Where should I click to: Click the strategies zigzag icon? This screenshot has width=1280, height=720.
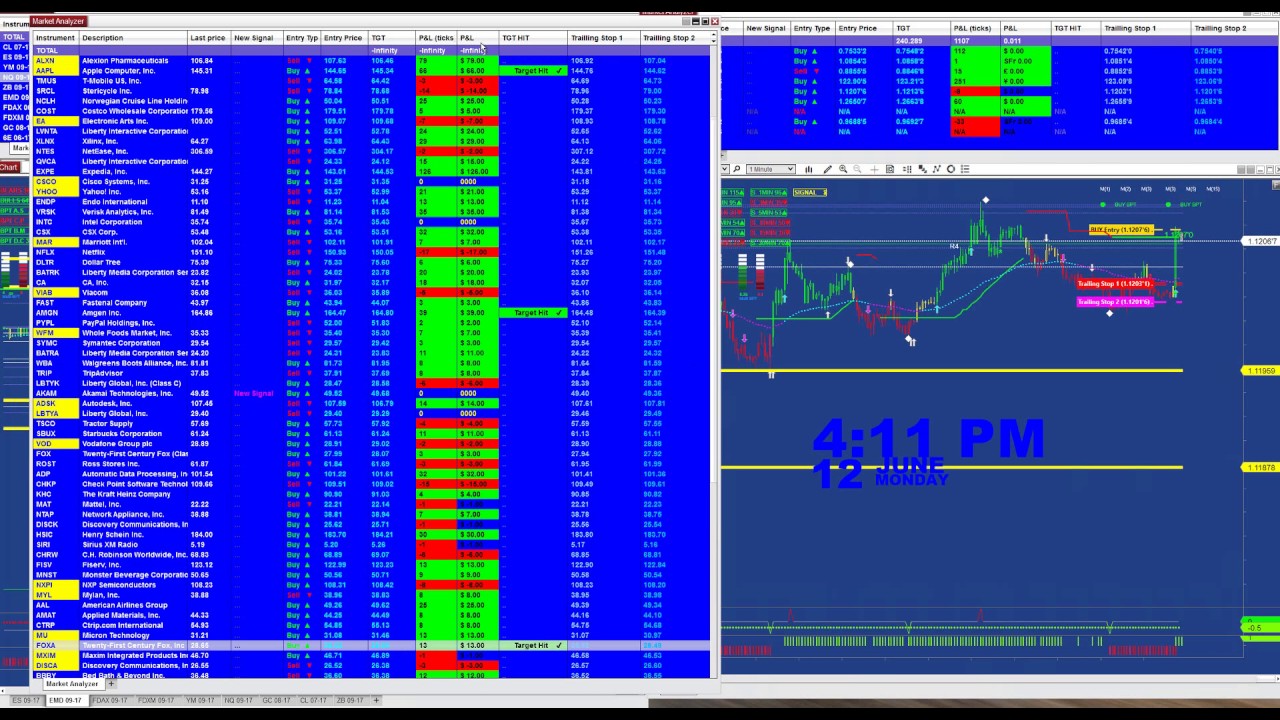(937, 169)
